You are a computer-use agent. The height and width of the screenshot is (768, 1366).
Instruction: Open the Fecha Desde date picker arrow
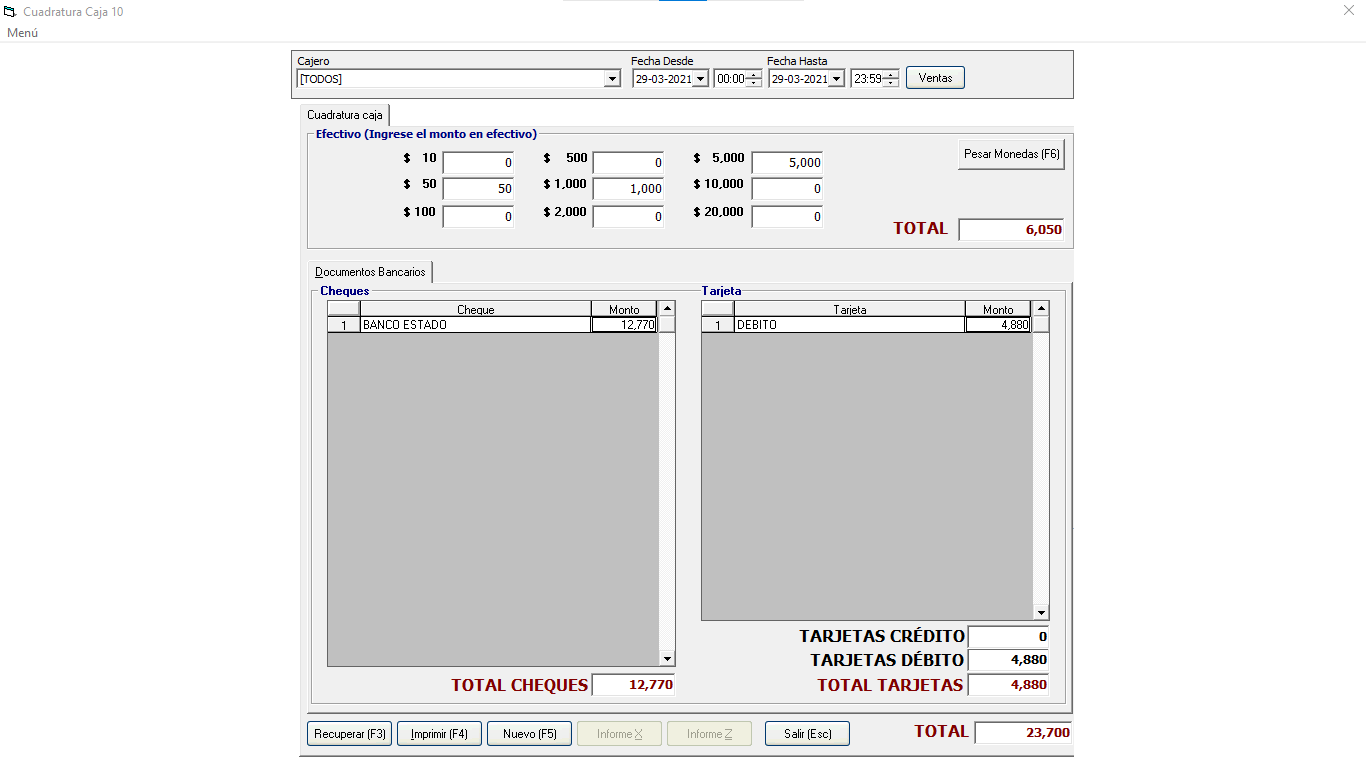point(700,79)
